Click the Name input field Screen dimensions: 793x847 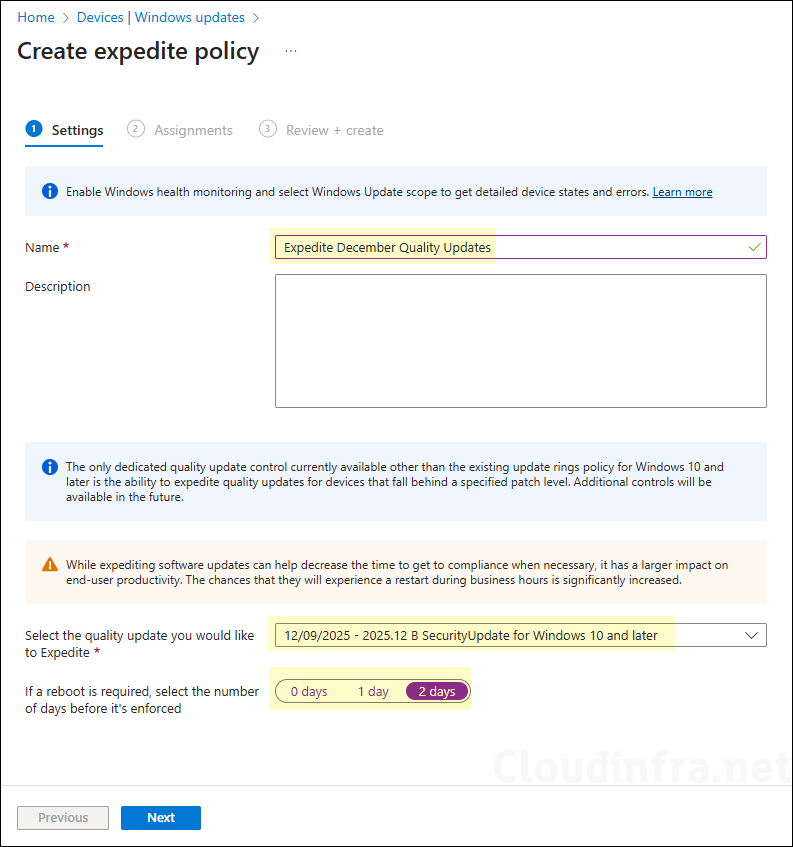pos(500,247)
